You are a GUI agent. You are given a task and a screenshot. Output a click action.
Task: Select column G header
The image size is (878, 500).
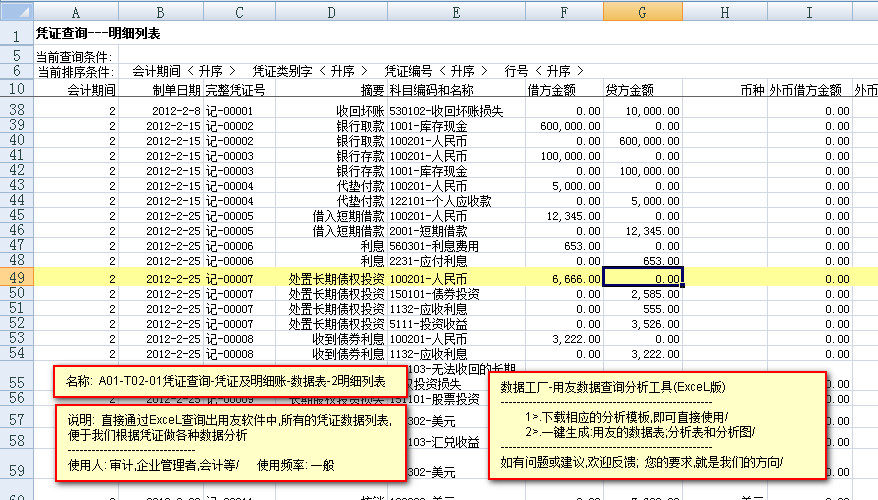pyautogui.click(x=643, y=10)
